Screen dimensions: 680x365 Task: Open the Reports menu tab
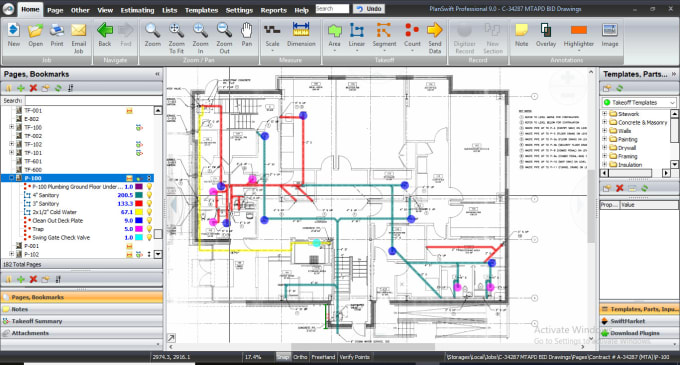[x=273, y=10]
